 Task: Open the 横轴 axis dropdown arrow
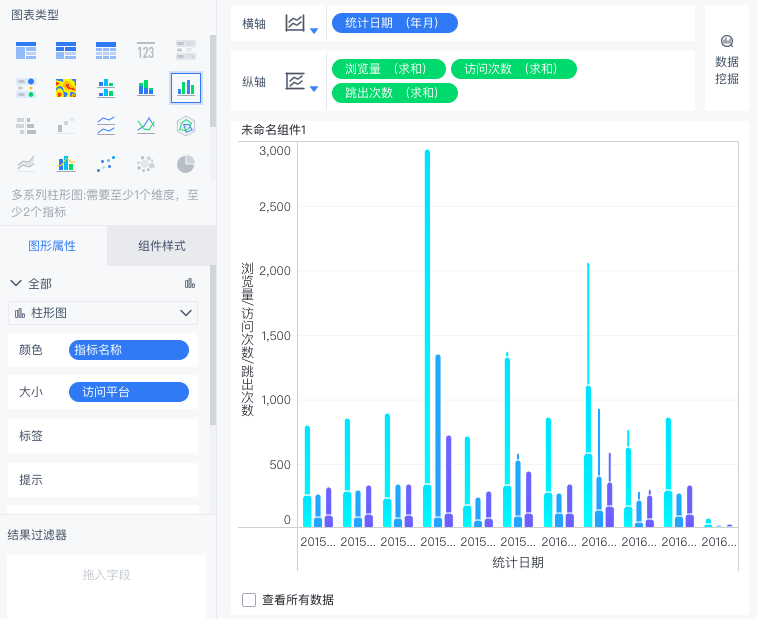(x=314, y=30)
